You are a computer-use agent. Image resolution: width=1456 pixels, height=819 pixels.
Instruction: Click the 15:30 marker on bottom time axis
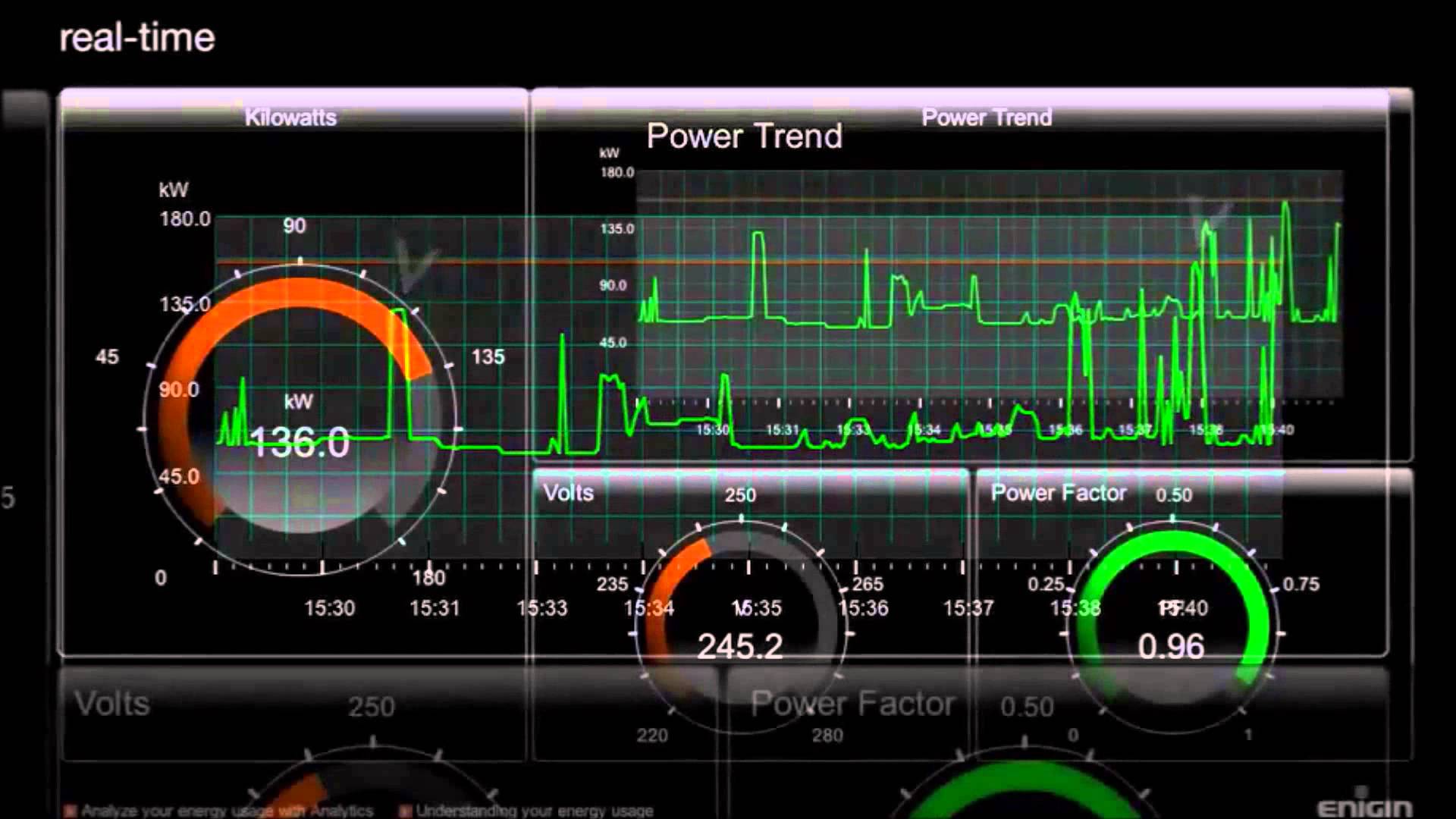point(329,608)
